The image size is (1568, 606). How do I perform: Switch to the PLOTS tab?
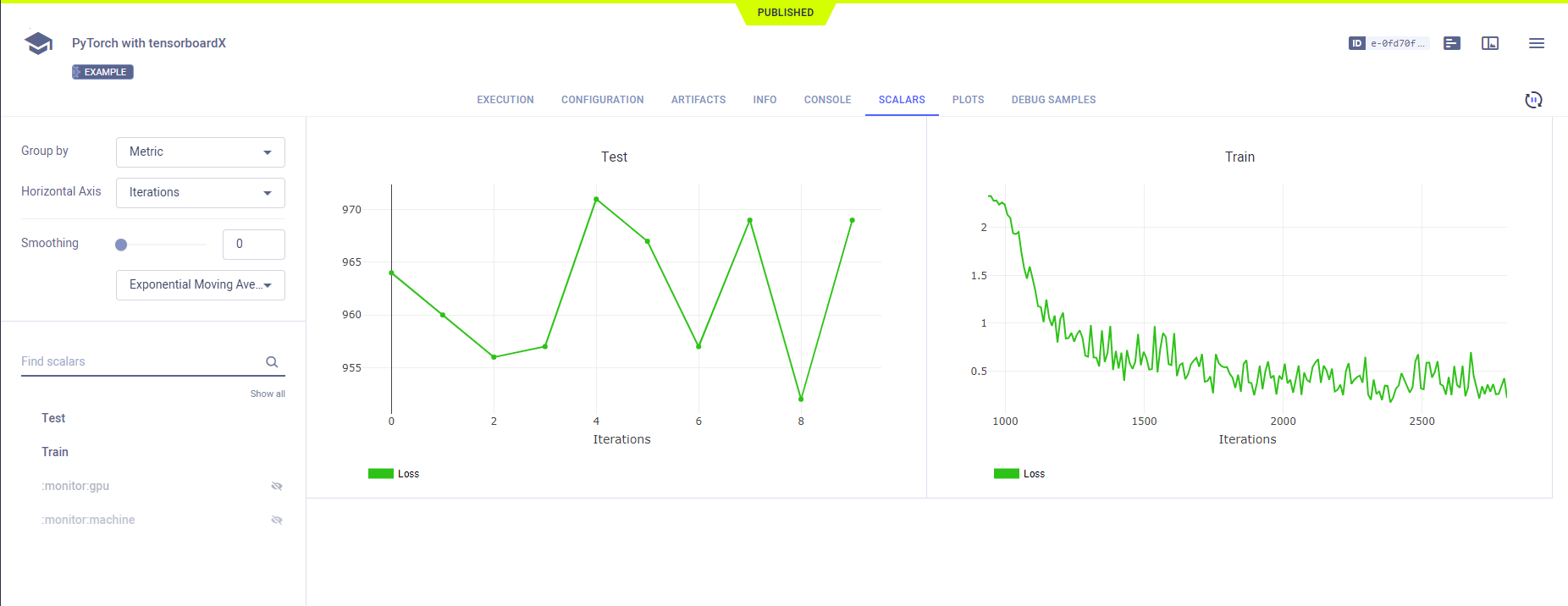coord(968,100)
